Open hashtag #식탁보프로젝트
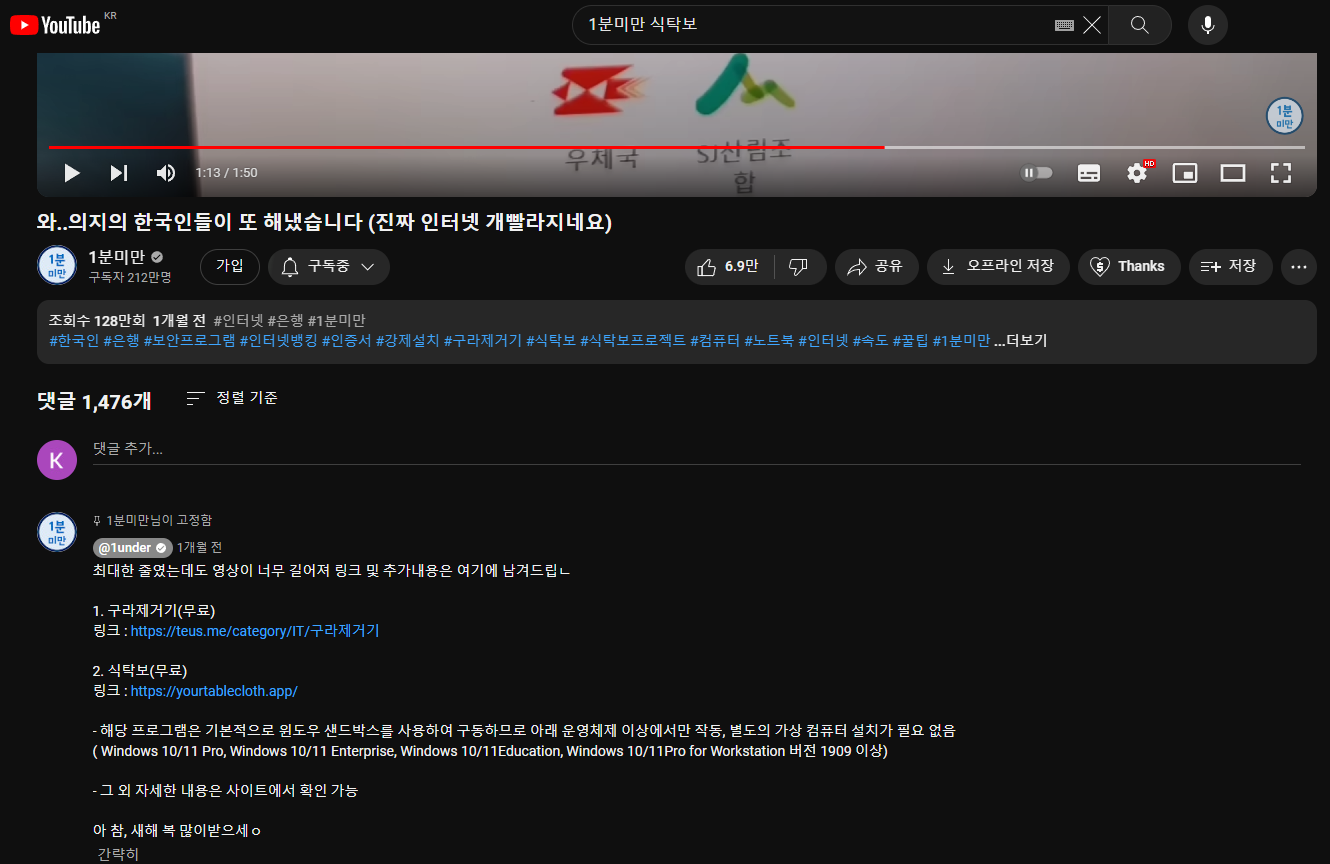This screenshot has height=864, width=1330. click(633, 341)
